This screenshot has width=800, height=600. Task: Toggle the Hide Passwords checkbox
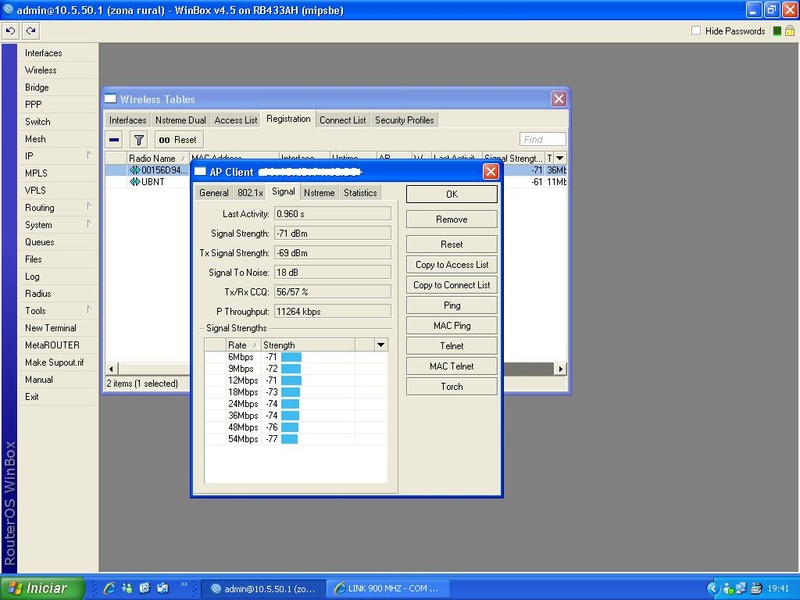[696, 31]
